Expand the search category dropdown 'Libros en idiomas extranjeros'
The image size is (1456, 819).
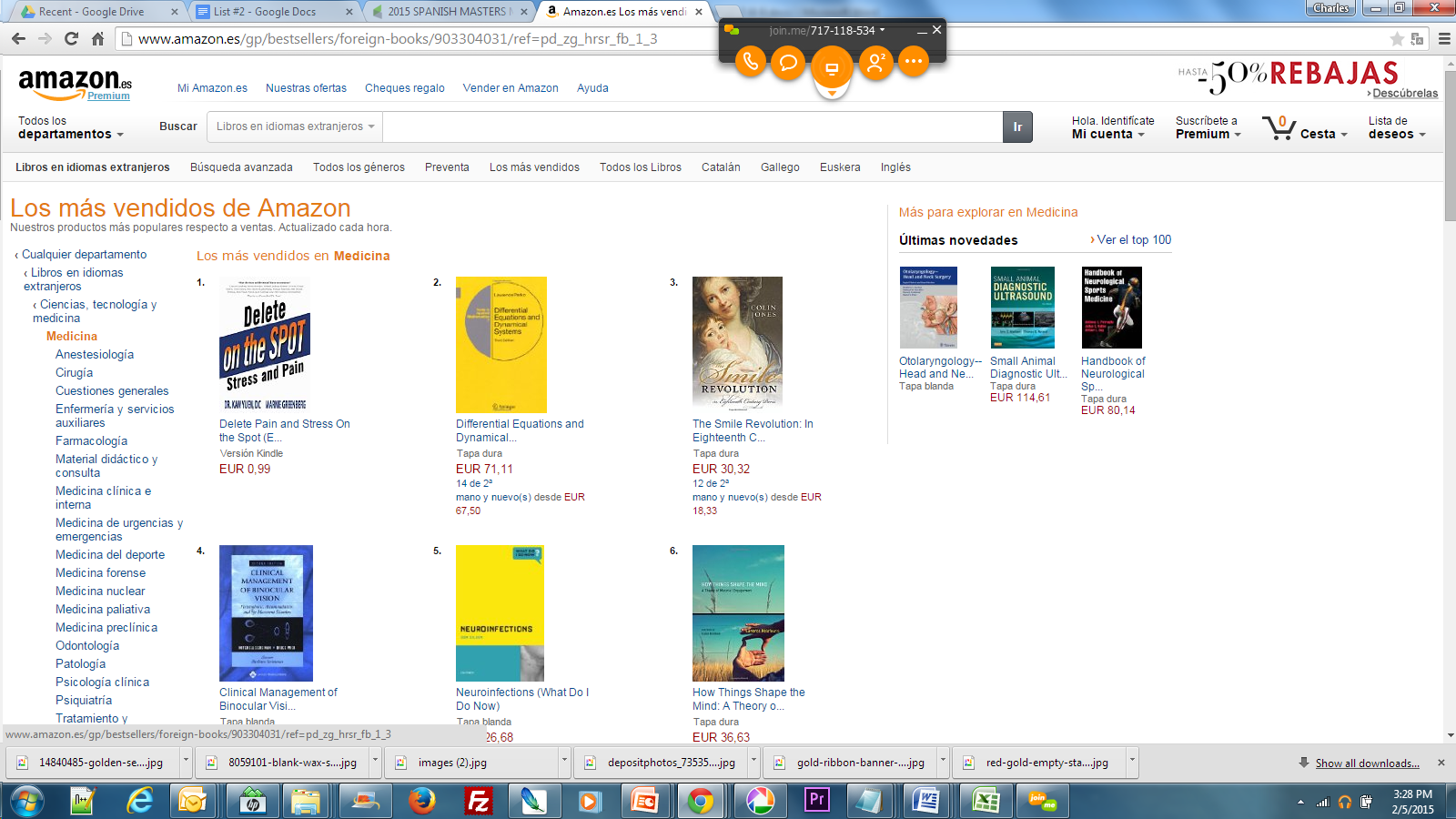295,126
